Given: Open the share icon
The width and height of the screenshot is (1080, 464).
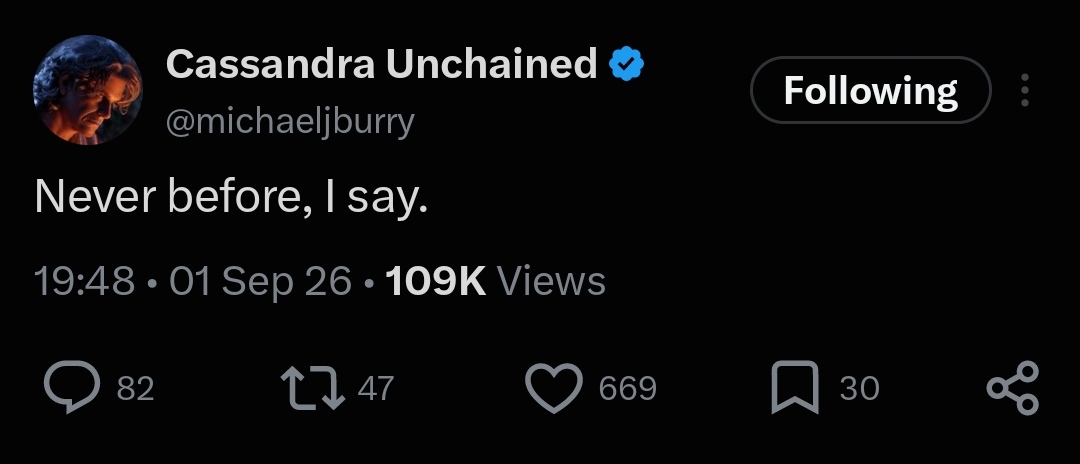Looking at the screenshot, I should tap(1012, 388).
